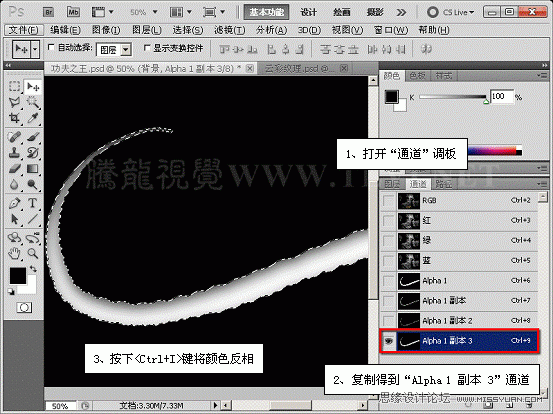553x414 pixels.
Task: Select the 设计 workspace button
Action: coord(309,12)
